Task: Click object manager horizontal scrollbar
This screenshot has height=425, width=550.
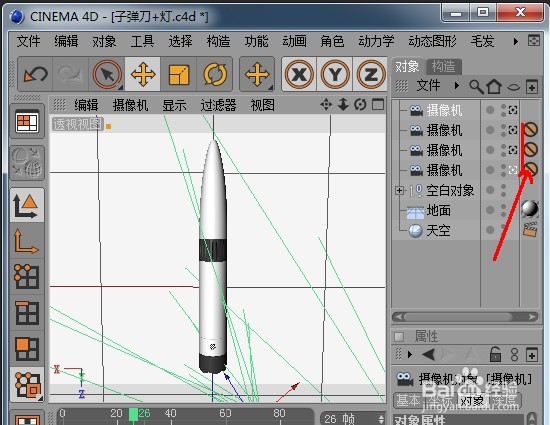Action: 465,317
